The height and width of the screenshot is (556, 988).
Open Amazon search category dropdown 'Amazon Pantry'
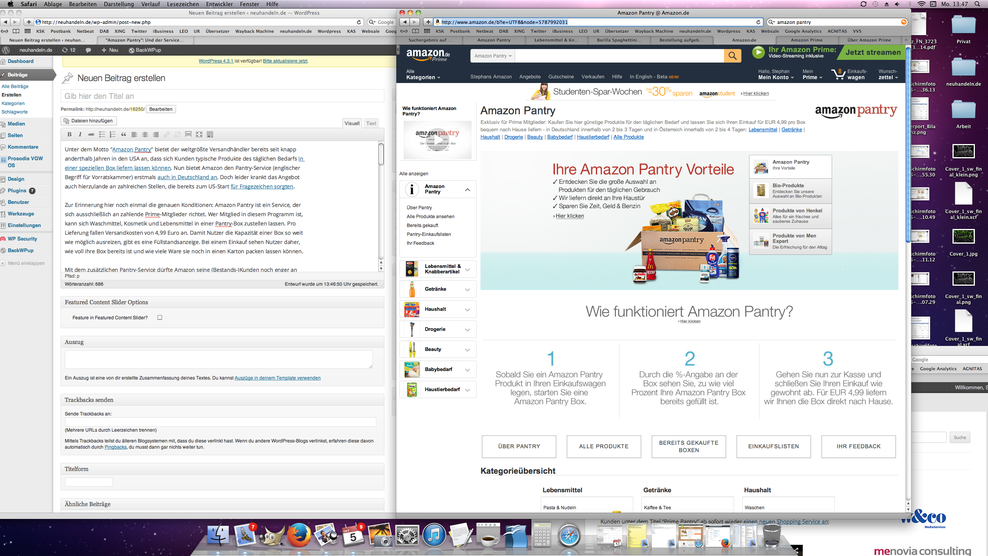click(x=493, y=55)
